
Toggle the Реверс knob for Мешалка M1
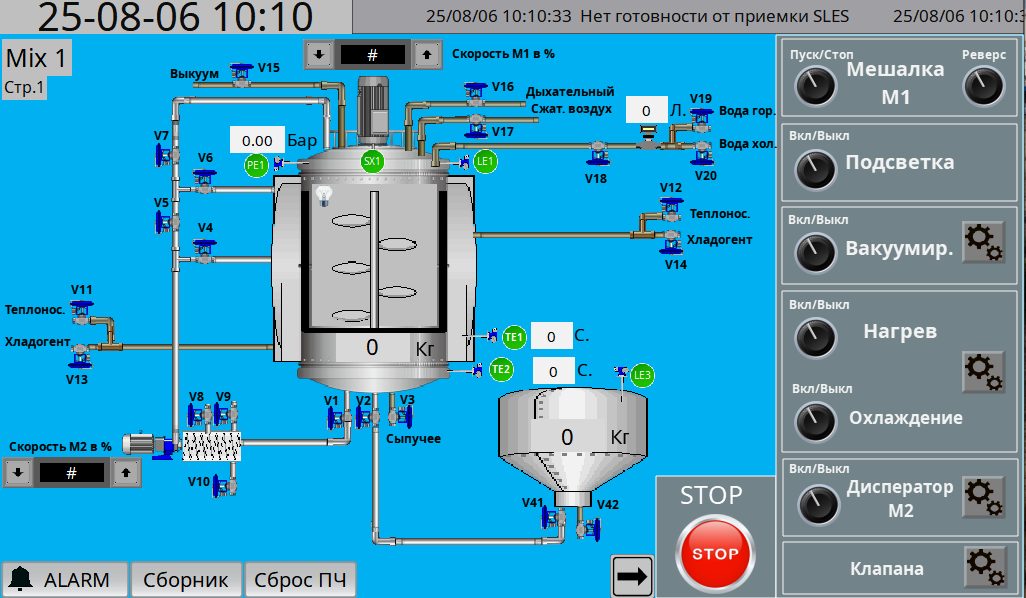pyautogui.click(x=982, y=87)
